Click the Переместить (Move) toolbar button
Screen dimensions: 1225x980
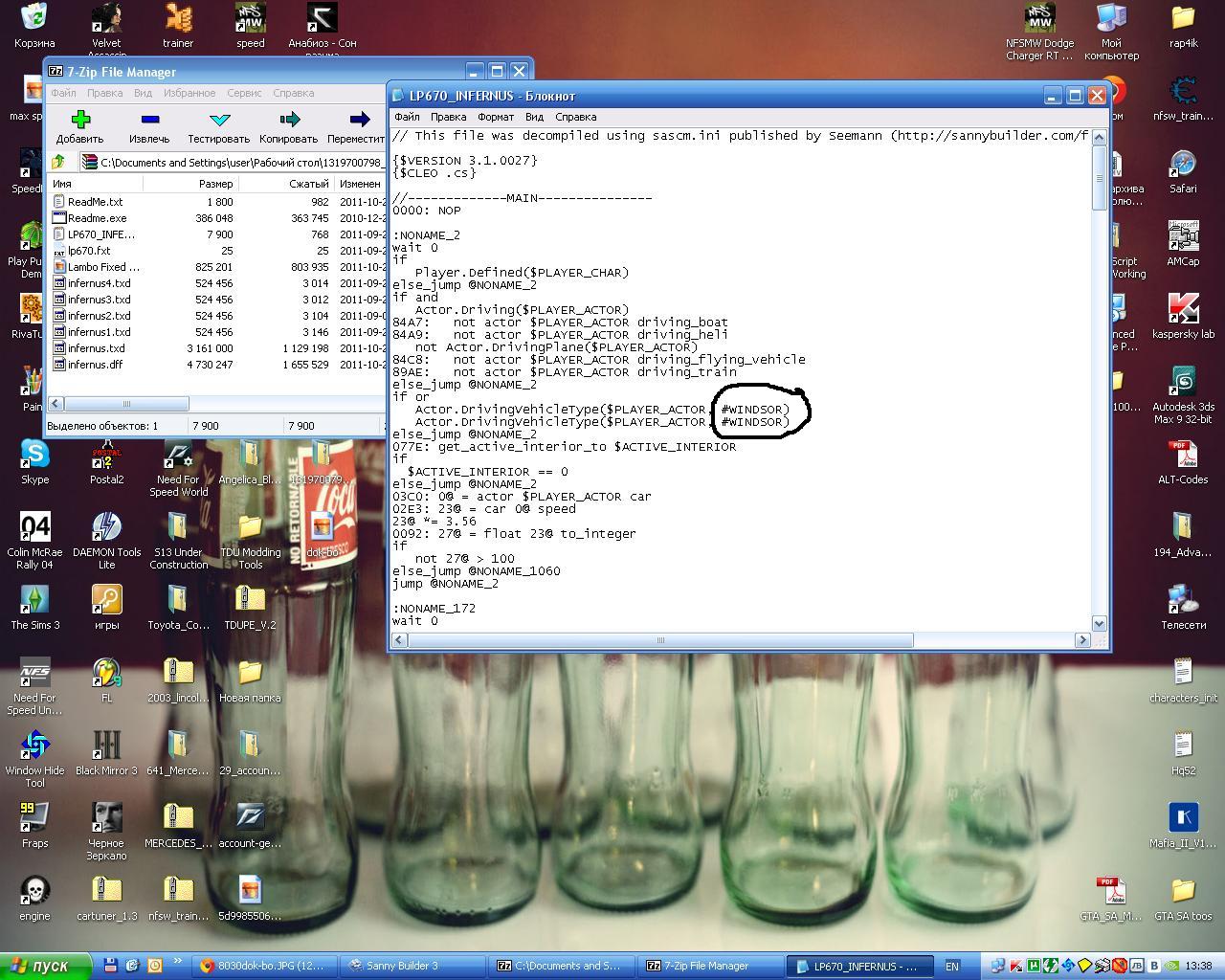pos(356,126)
